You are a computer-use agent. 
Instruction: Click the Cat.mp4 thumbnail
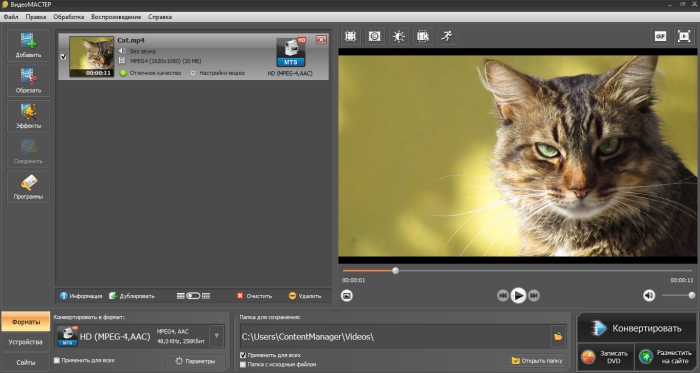coord(92,57)
